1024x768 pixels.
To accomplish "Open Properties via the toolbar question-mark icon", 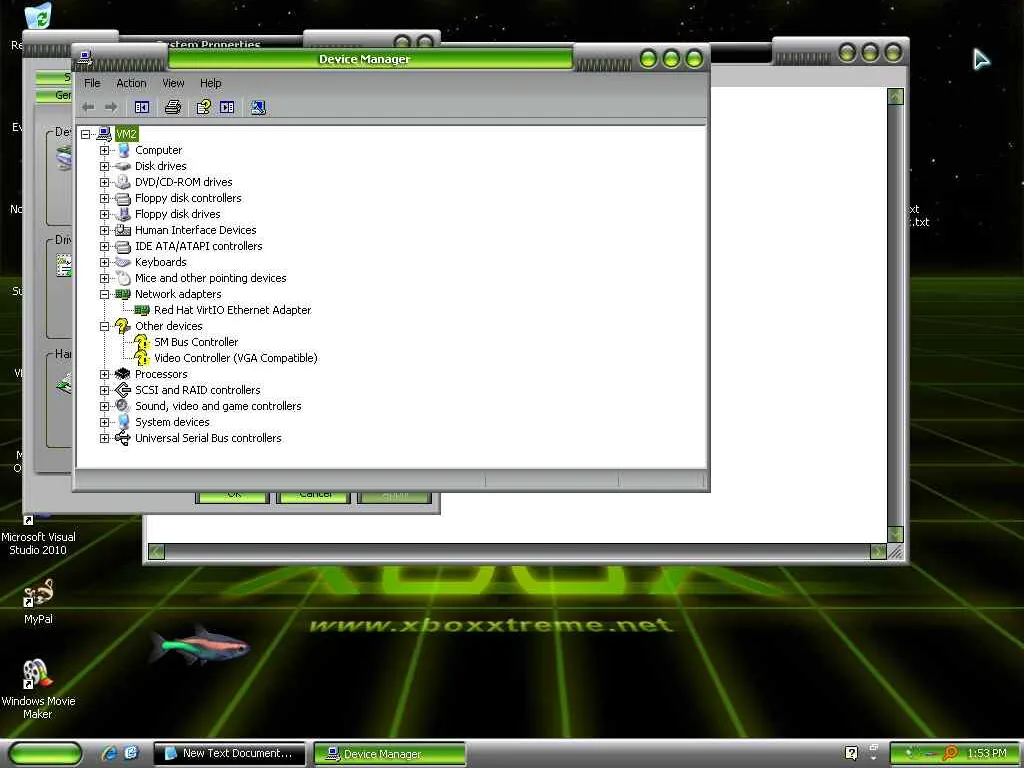I will click(204, 107).
